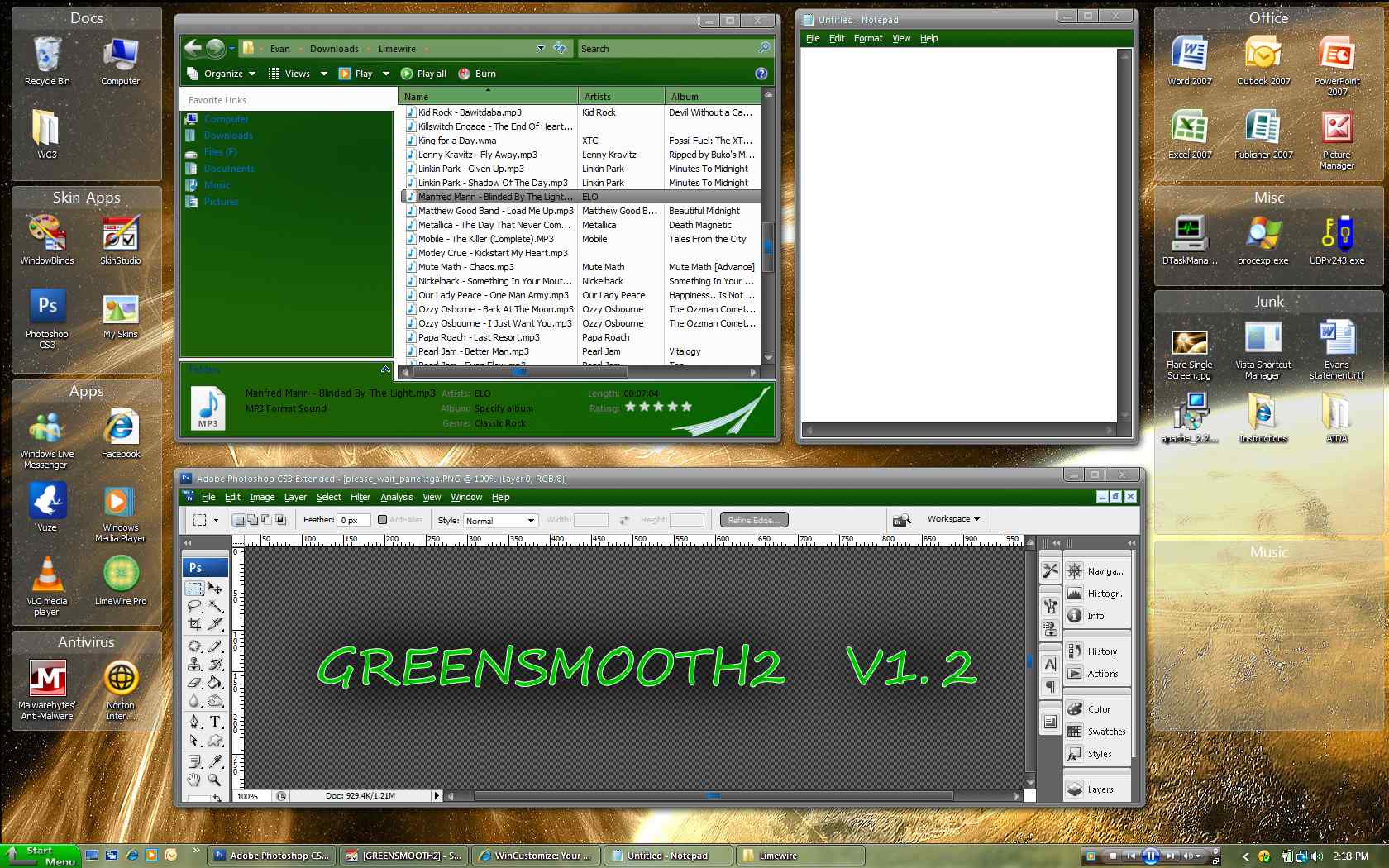Screen dimensions: 1389x868
Task: Select the Move tool in Photoshop
Action: point(215,589)
